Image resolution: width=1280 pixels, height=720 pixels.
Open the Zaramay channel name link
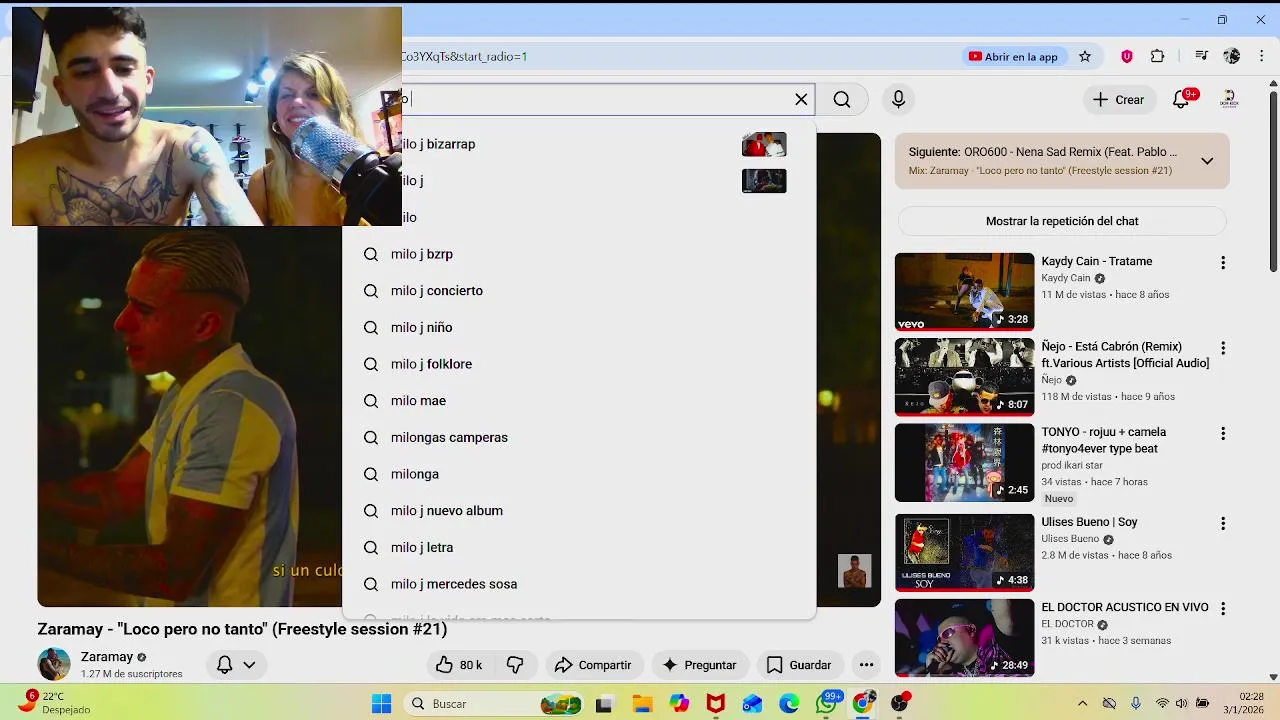coord(107,657)
